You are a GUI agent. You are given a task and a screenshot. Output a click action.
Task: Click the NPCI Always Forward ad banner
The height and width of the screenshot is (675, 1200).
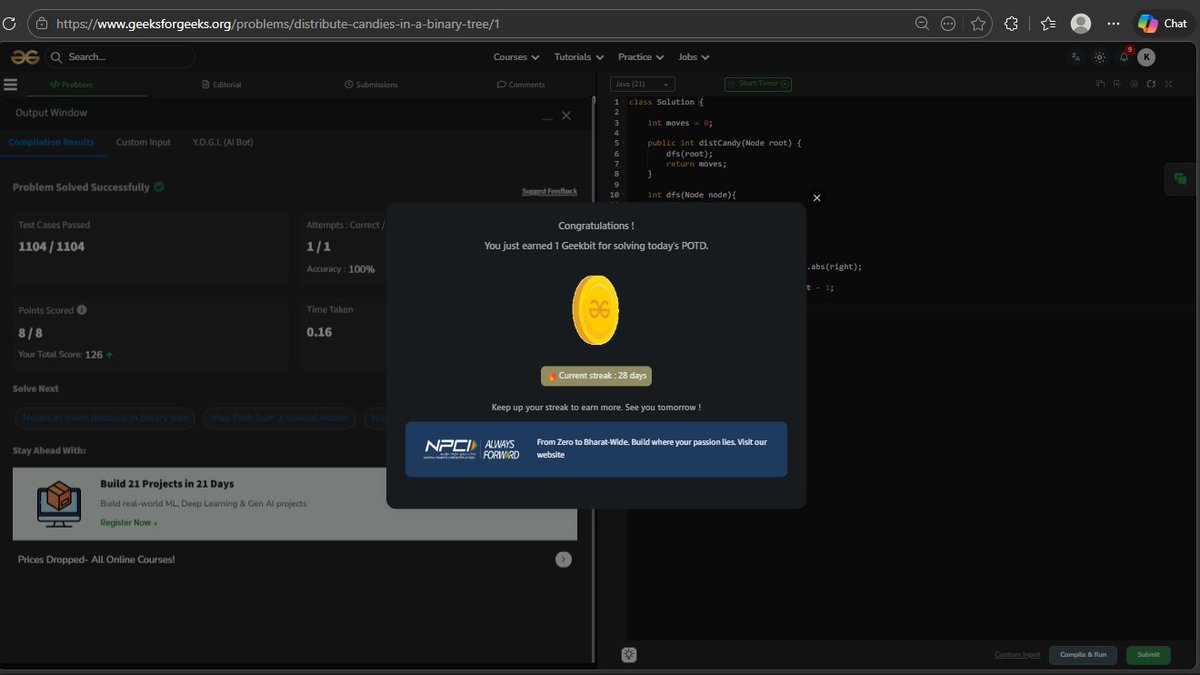tap(596, 449)
